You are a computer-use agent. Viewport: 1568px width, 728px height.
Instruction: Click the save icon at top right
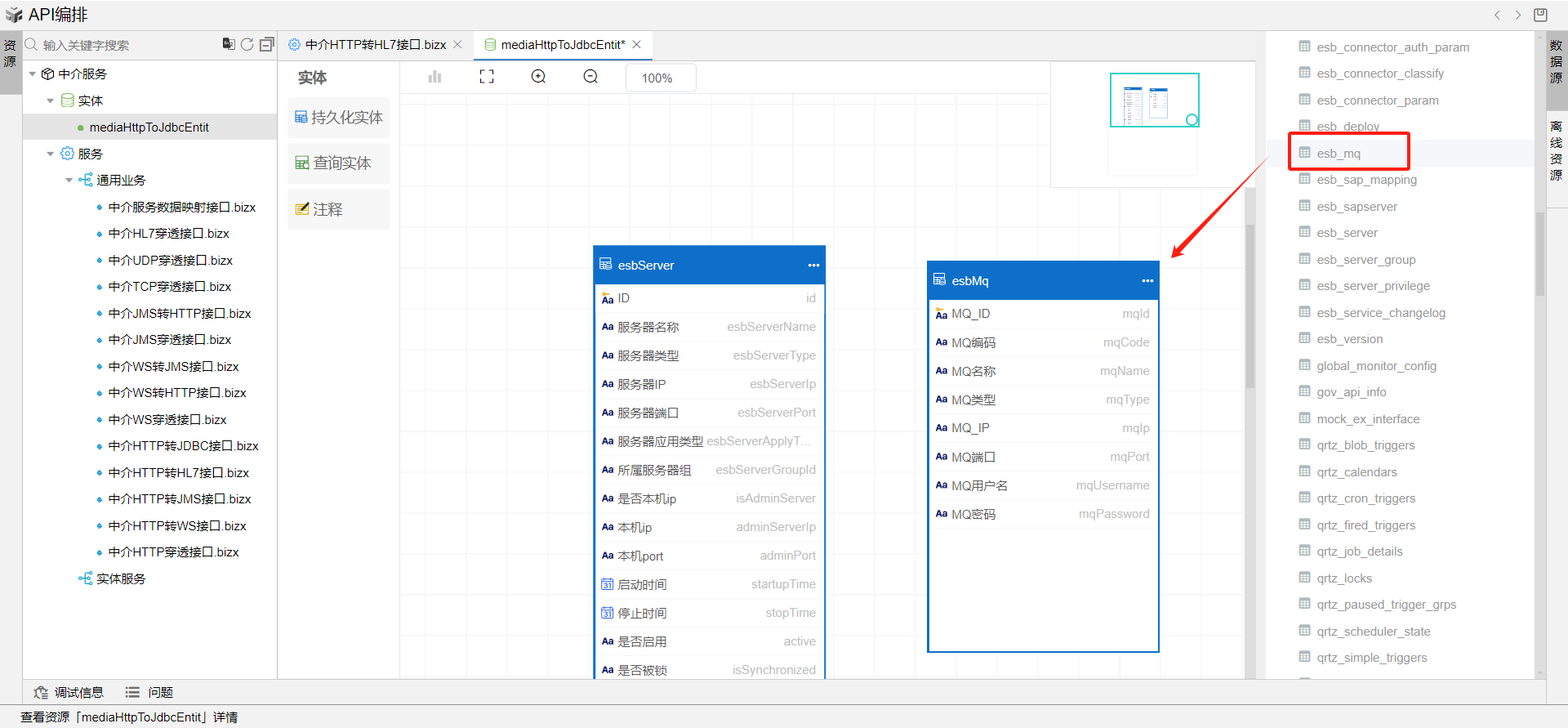[x=1540, y=15]
